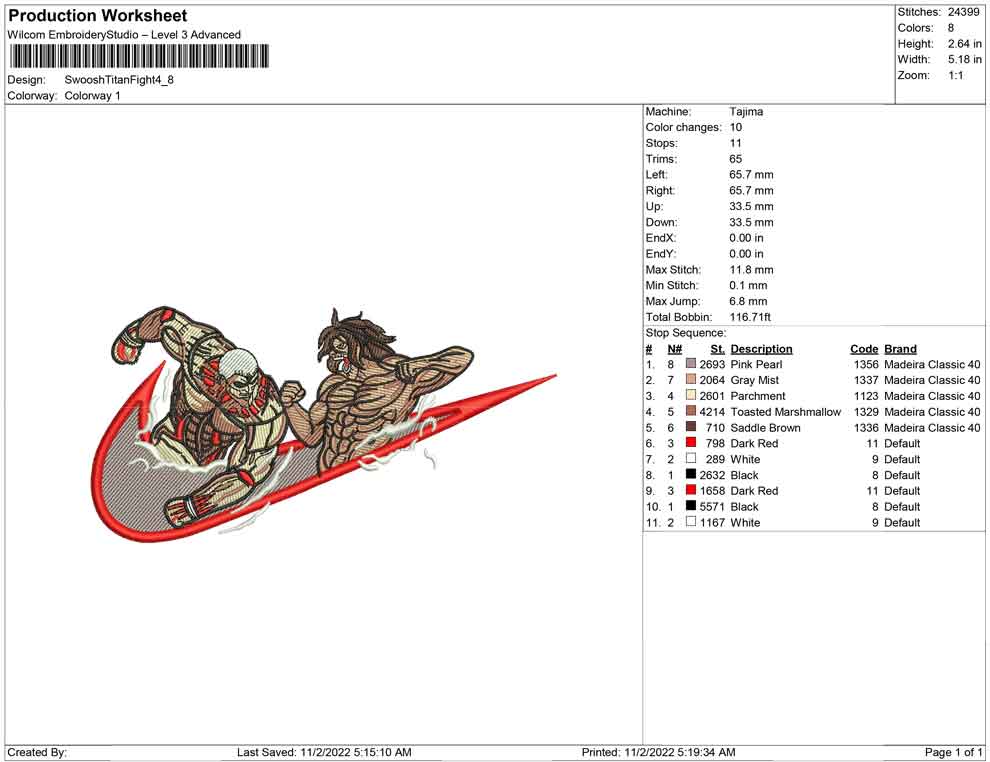
Task: Select the Saddle Brown color swatch
Action: [691, 427]
